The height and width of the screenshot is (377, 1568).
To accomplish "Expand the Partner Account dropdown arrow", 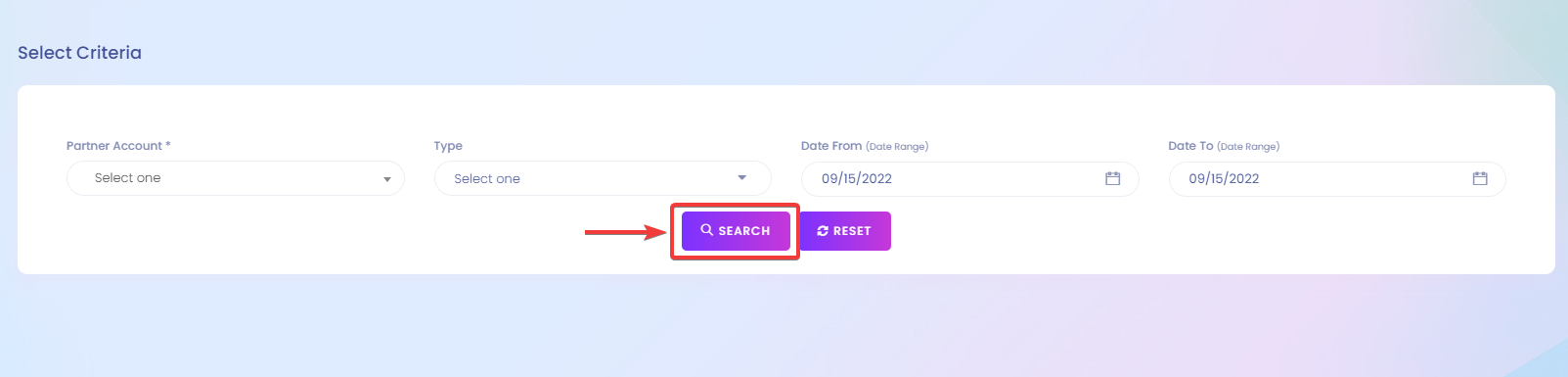I will click(x=387, y=179).
